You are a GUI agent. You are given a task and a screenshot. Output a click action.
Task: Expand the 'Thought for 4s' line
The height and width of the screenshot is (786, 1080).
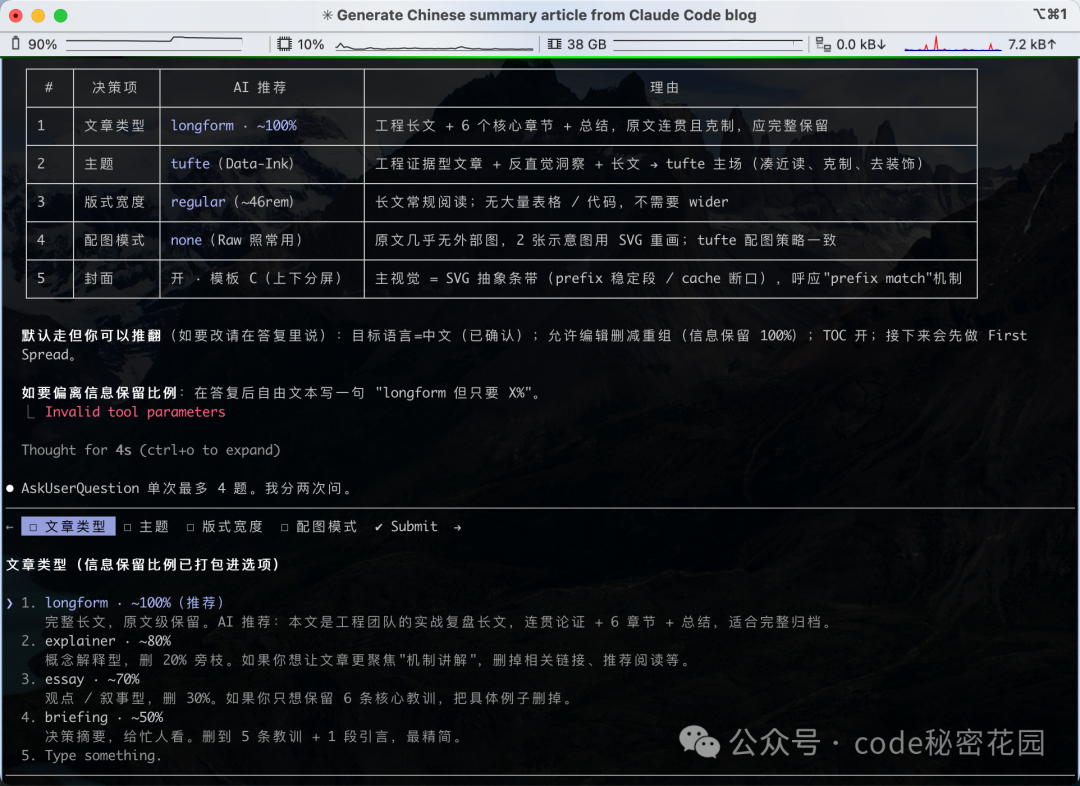coord(151,451)
